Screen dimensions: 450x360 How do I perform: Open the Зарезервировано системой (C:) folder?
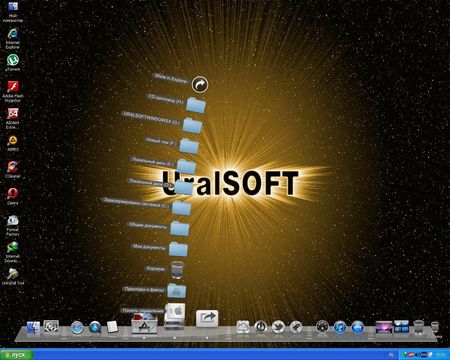pyautogui.click(x=182, y=208)
